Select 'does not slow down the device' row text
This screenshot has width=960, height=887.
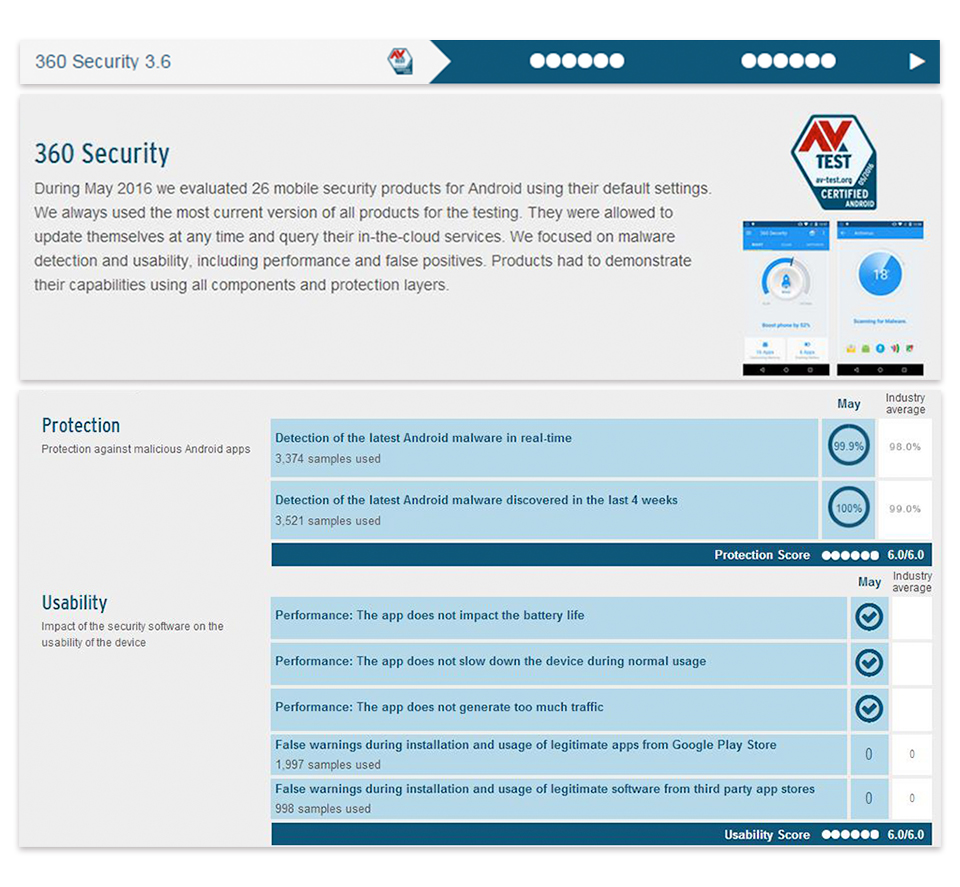point(490,662)
